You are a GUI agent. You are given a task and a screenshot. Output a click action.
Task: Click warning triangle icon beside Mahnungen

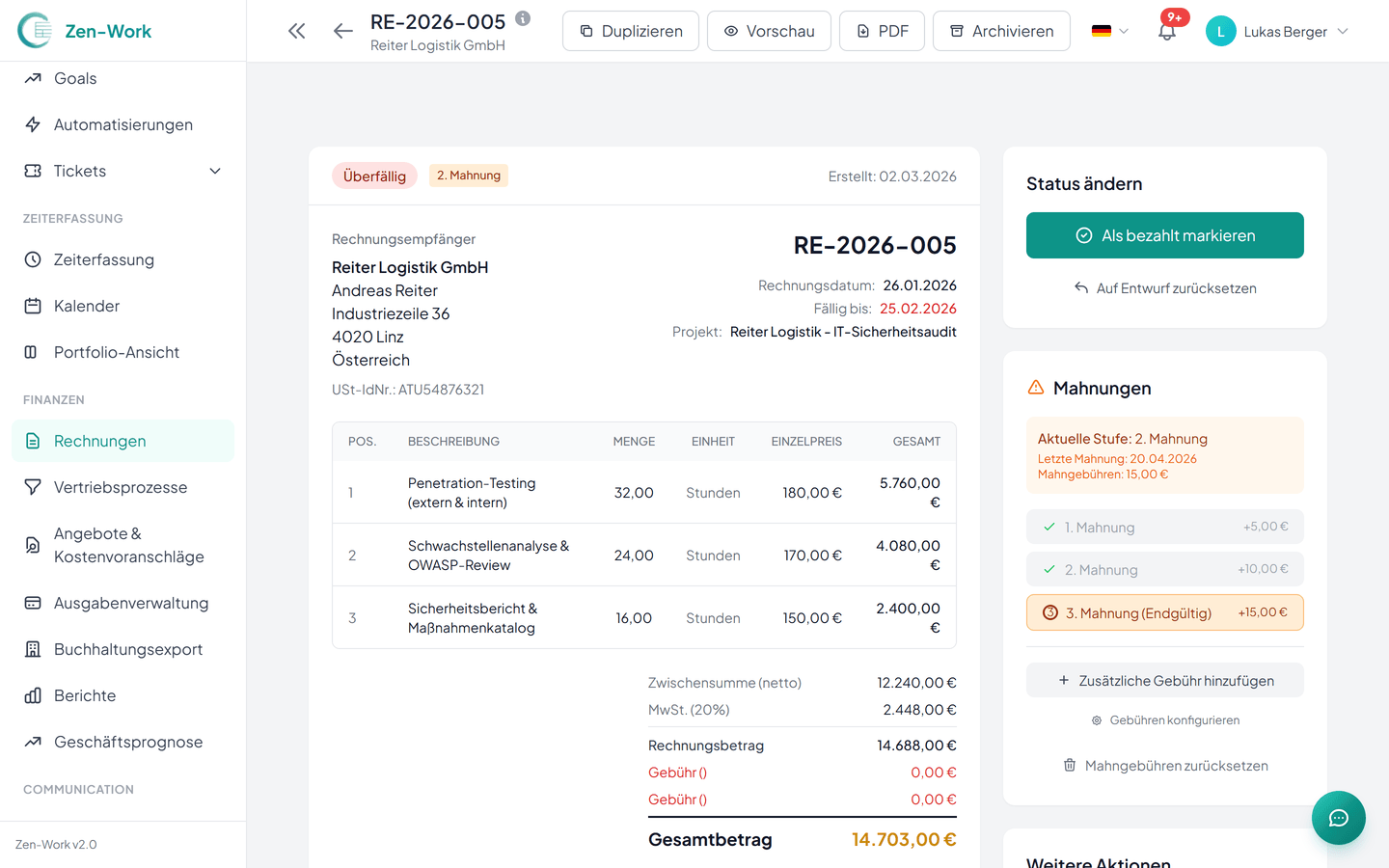pos(1036,388)
